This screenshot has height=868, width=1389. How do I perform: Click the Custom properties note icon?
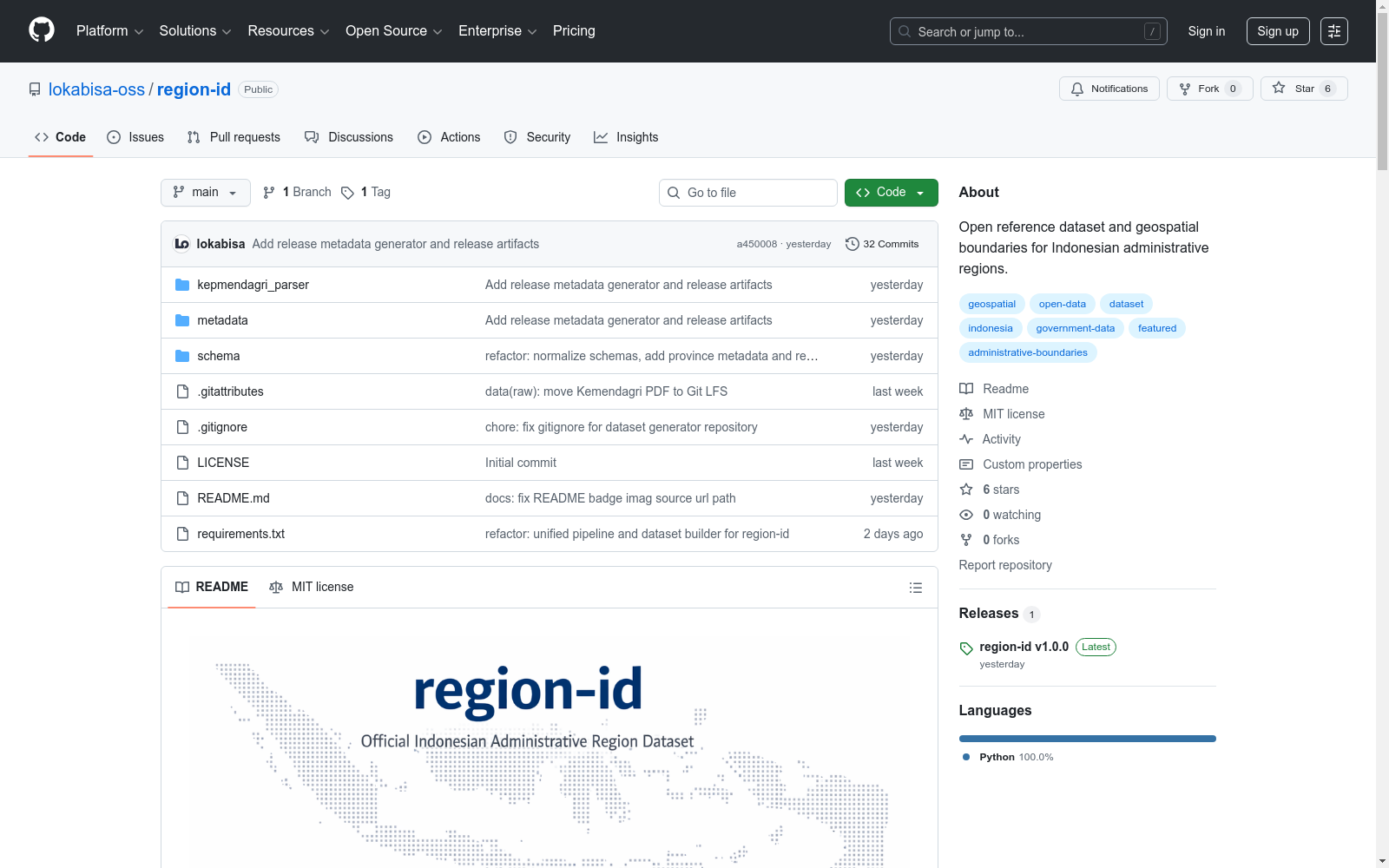pyautogui.click(x=966, y=464)
